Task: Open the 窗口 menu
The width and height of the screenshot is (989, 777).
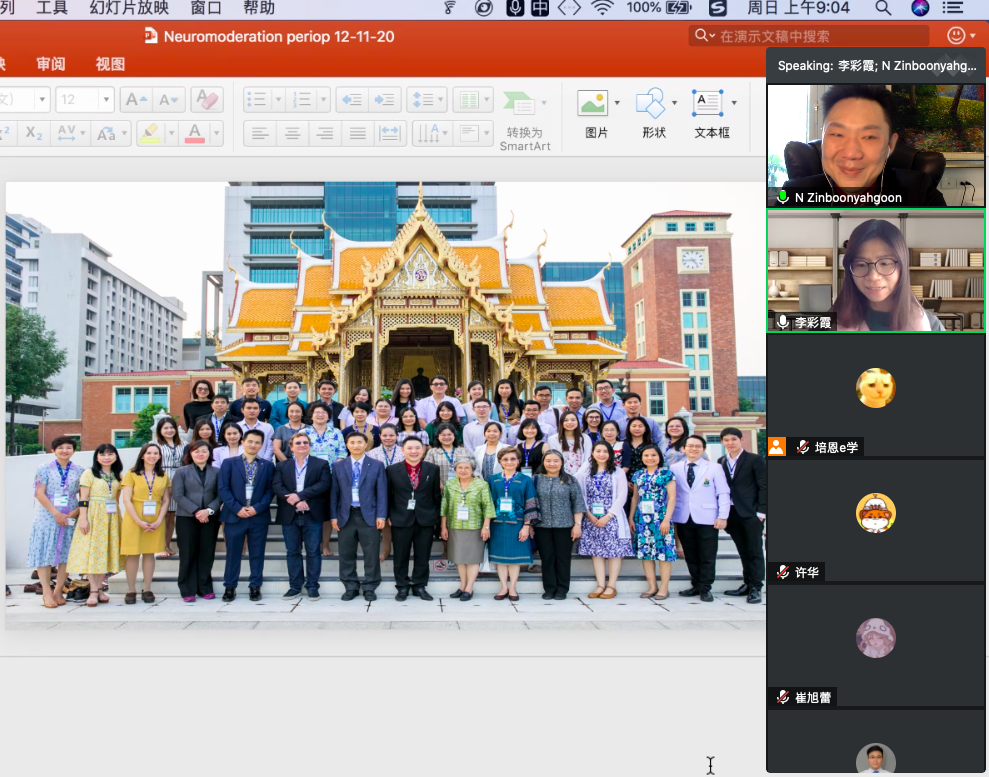Action: tap(206, 8)
